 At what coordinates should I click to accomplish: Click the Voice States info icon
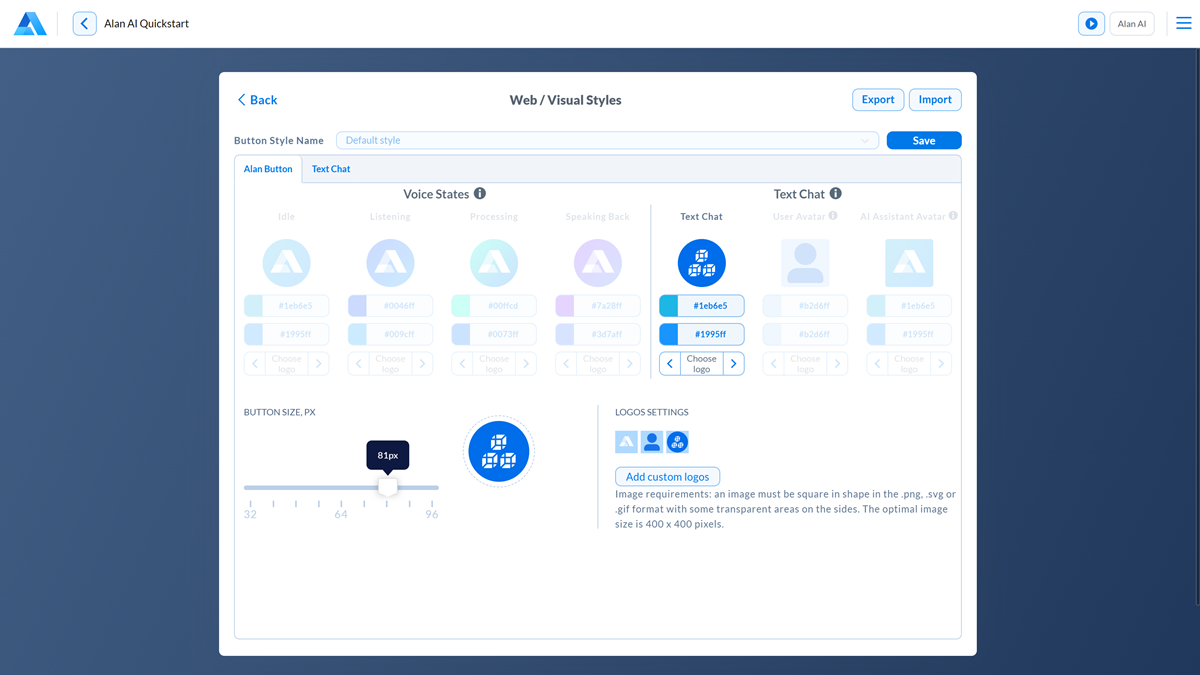tap(480, 194)
